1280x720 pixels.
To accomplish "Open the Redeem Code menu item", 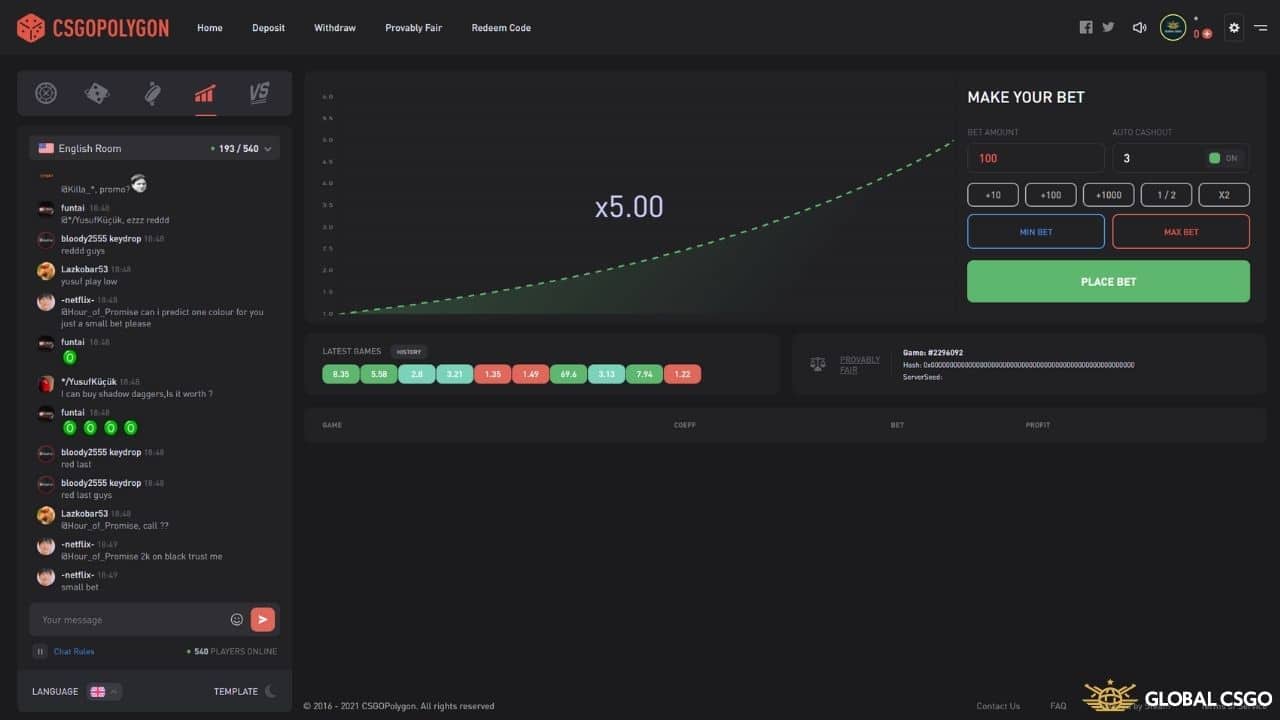I will (501, 28).
